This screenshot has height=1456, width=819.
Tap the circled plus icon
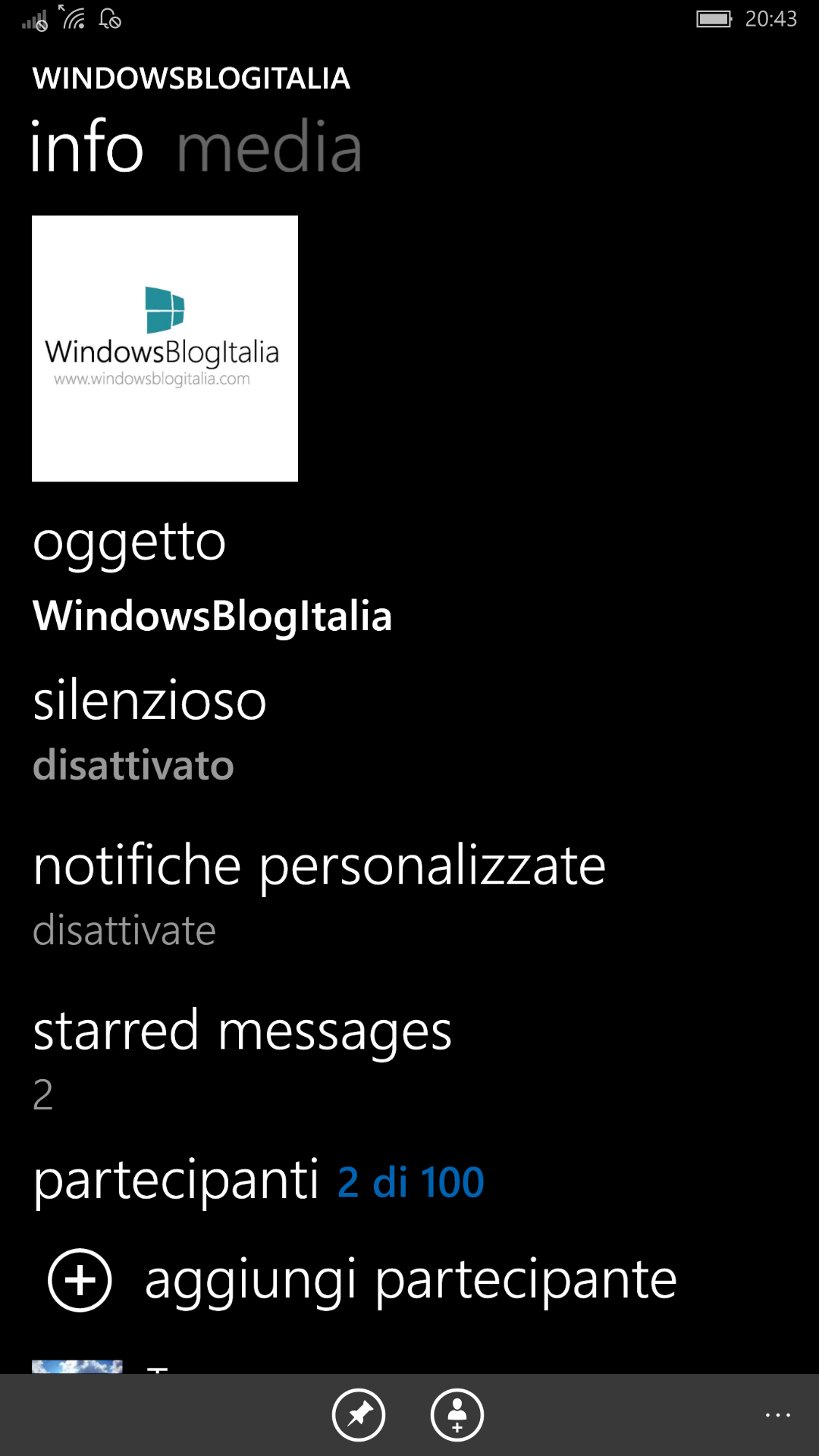(80, 1280)
